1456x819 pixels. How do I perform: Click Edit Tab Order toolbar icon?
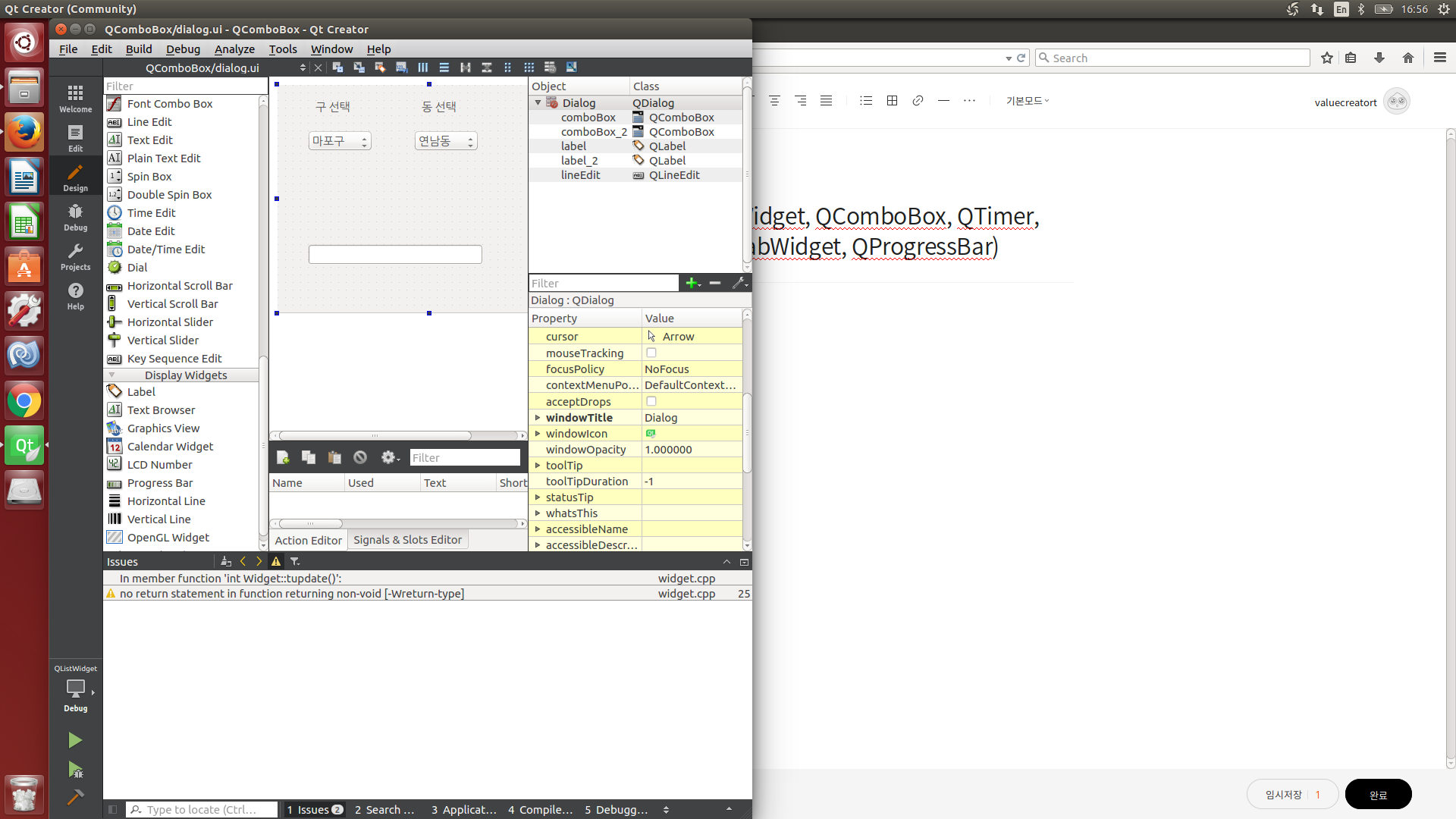tap(401, 67)
